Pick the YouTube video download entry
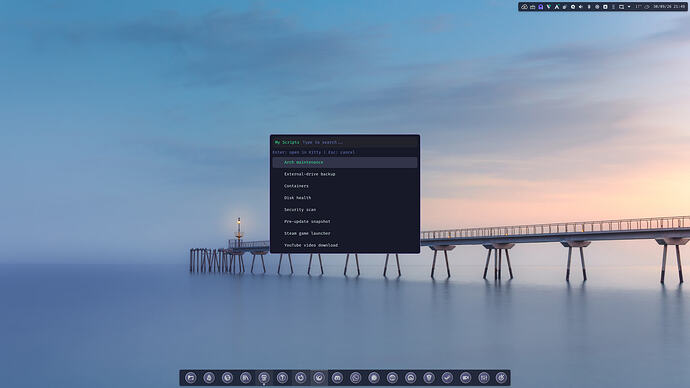690x388 pixels. tap(345, 245)
